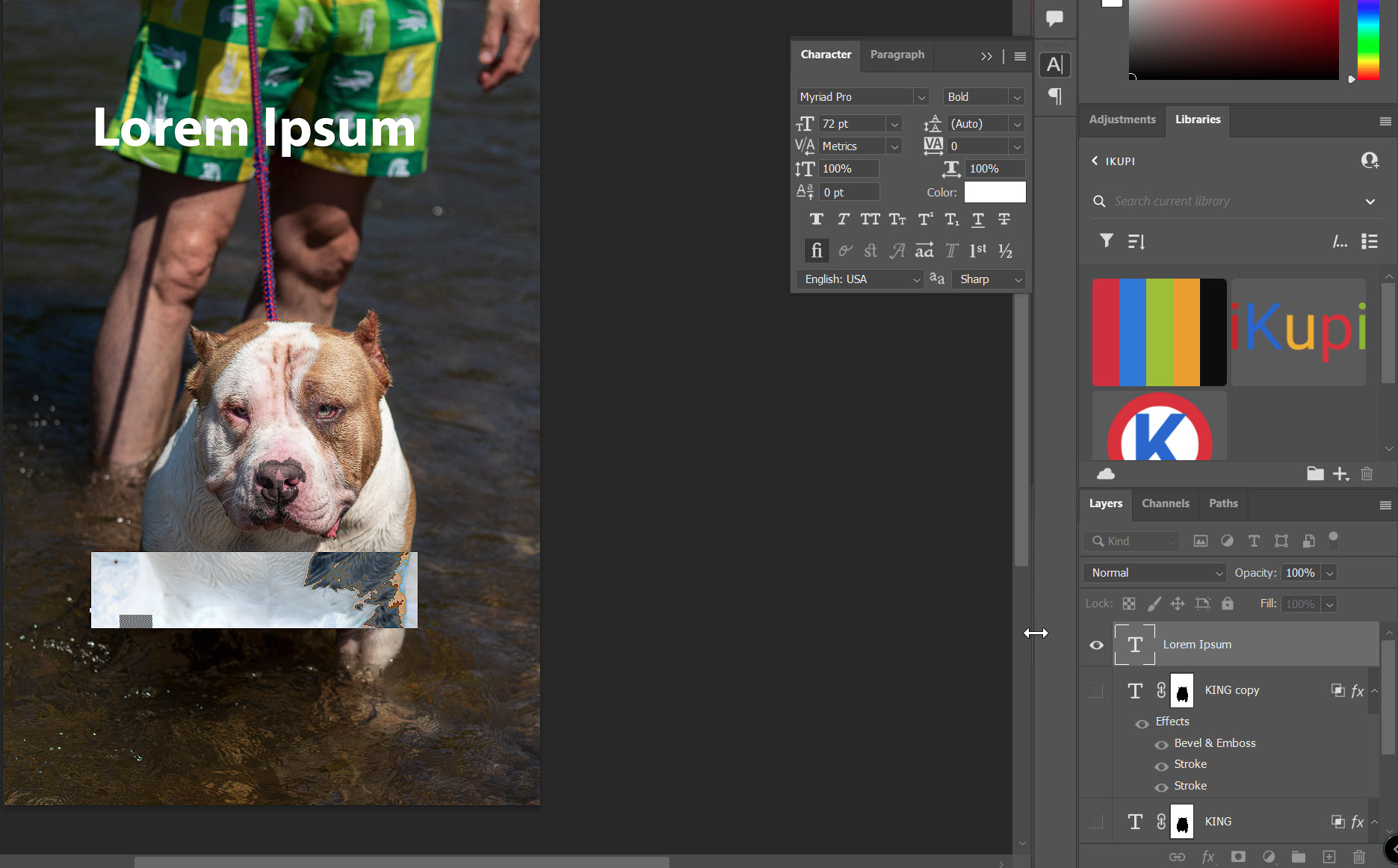Filter Layers panel for type layers

tap(1254, 541)
